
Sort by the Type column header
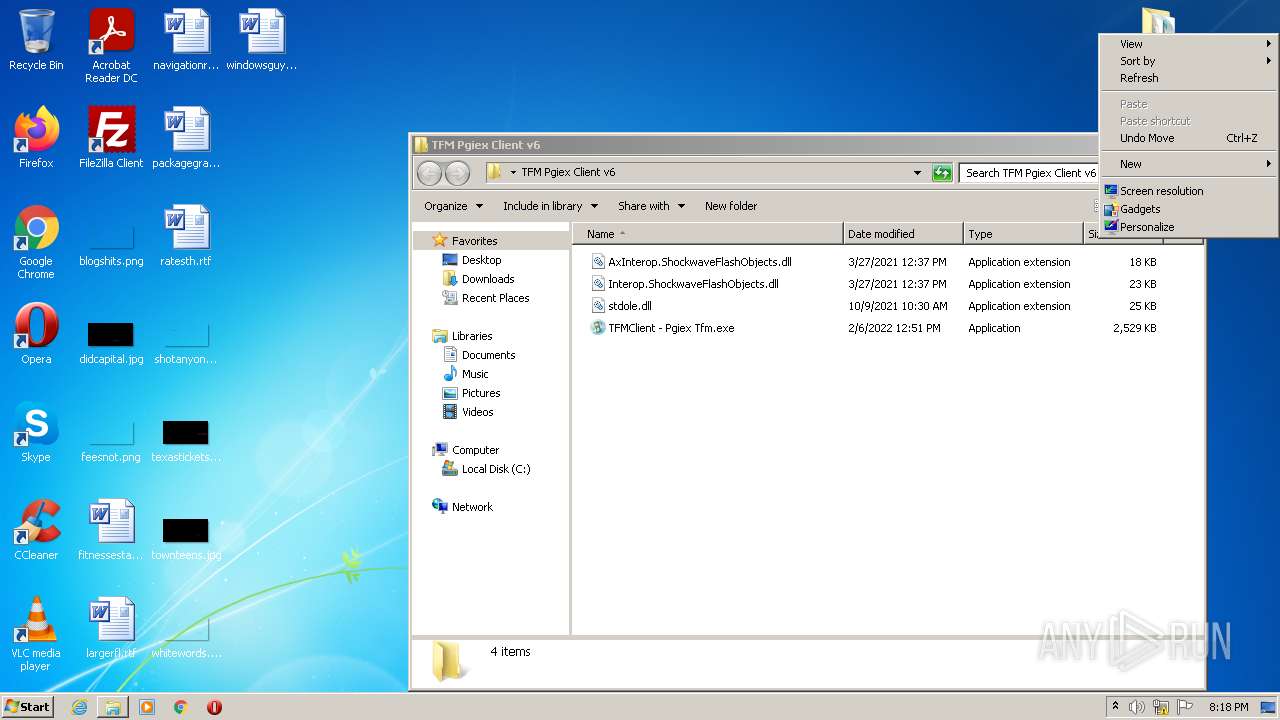click(1023, 234)
